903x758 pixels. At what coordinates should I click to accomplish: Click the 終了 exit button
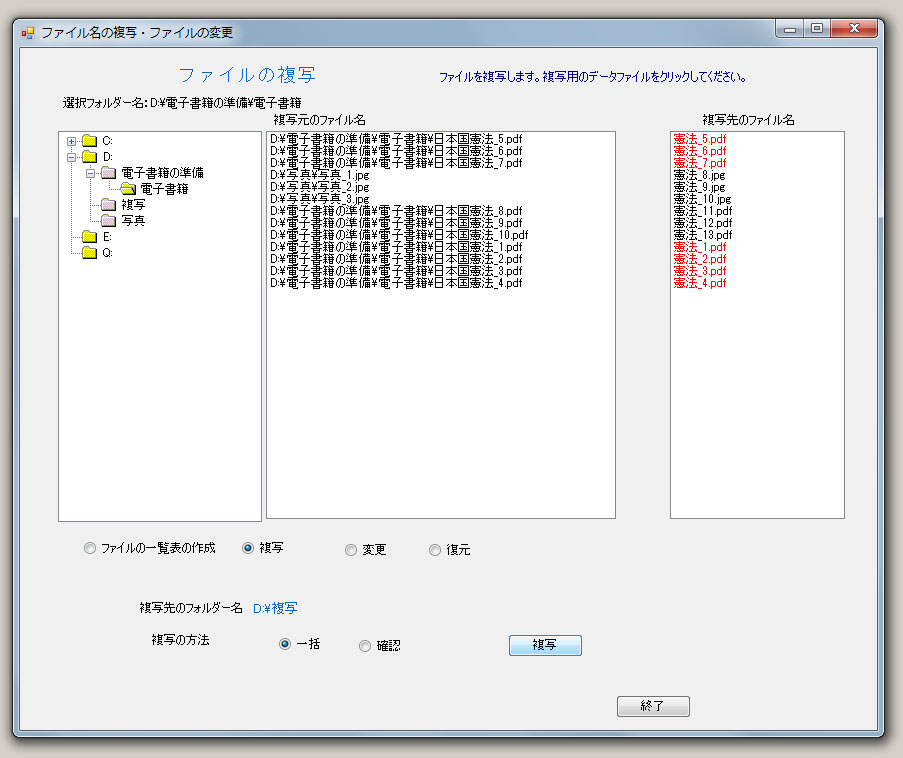653,706
